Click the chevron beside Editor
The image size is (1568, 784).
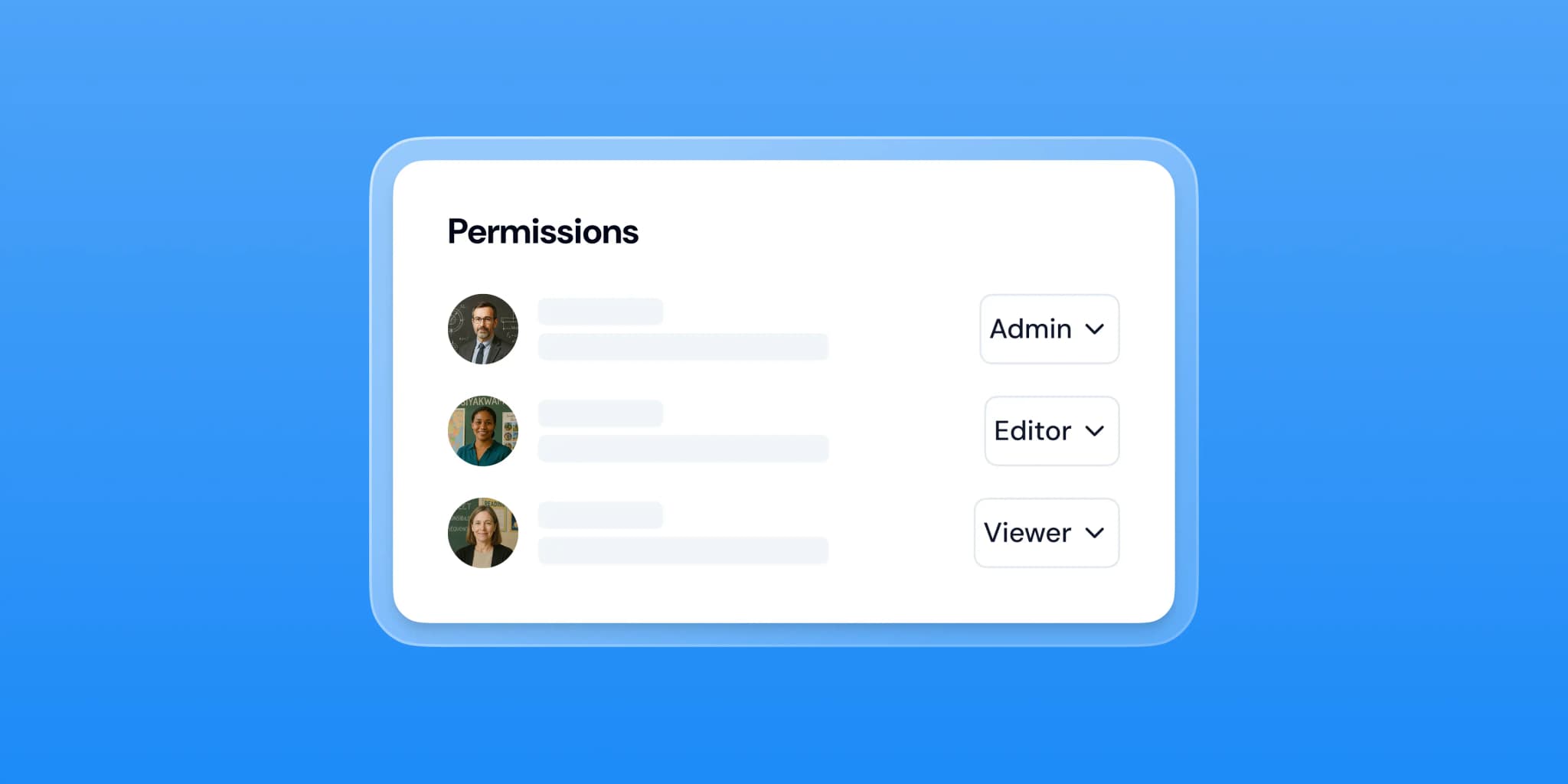tap(1095, 431)
